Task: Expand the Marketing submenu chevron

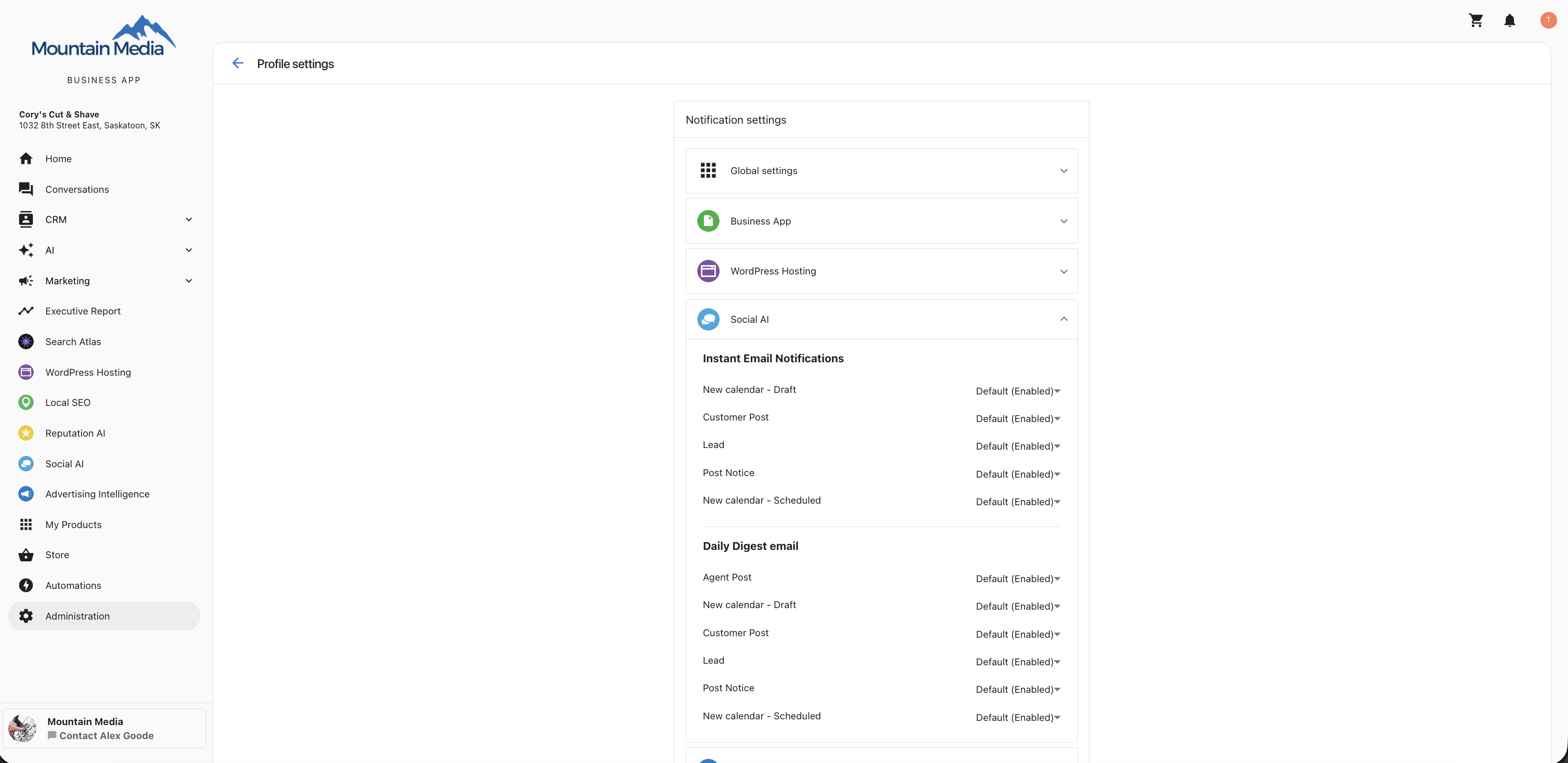Action: tap(189, 281)
